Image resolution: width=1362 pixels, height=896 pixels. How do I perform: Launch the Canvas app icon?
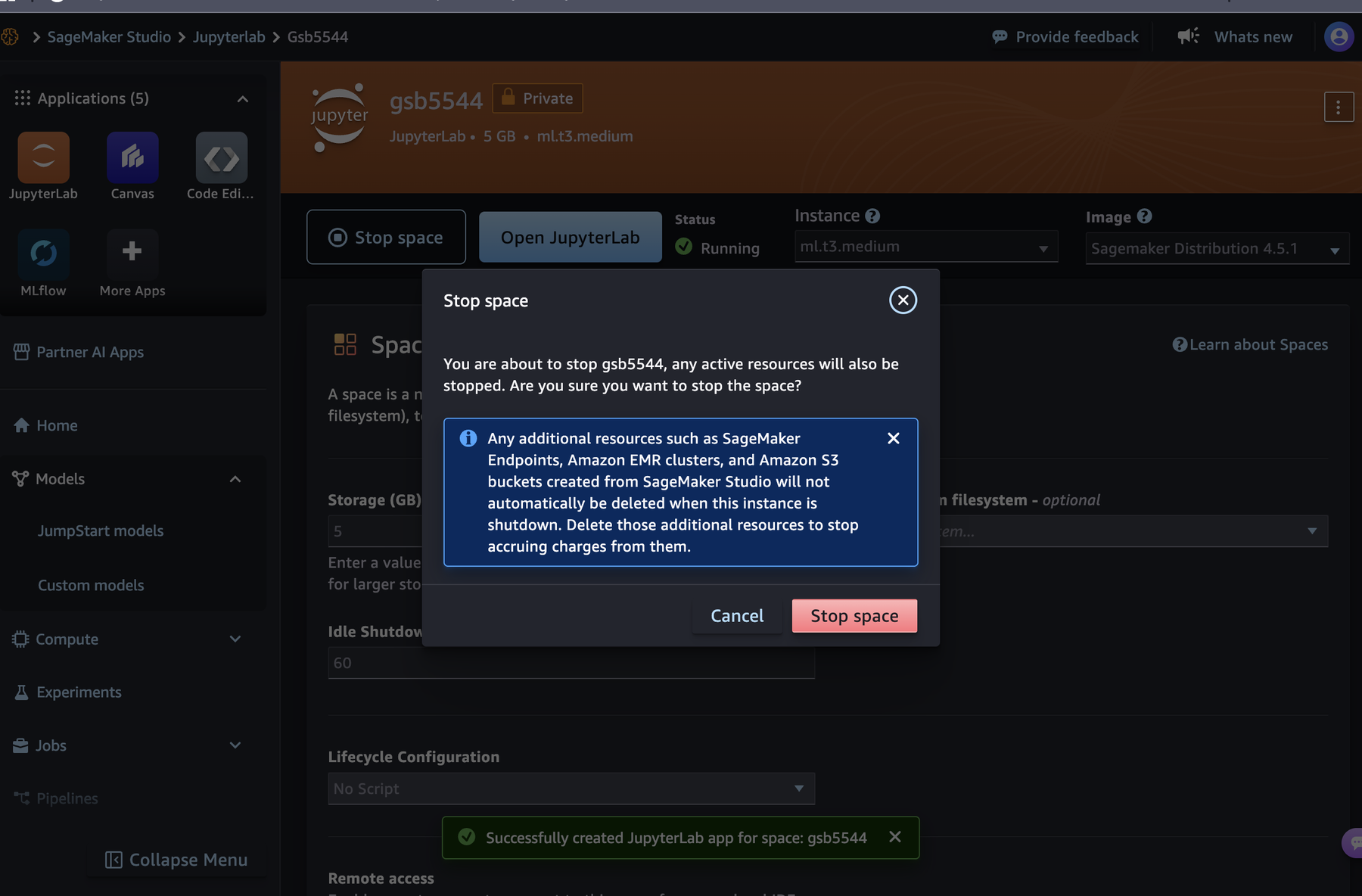coord(132,157)
